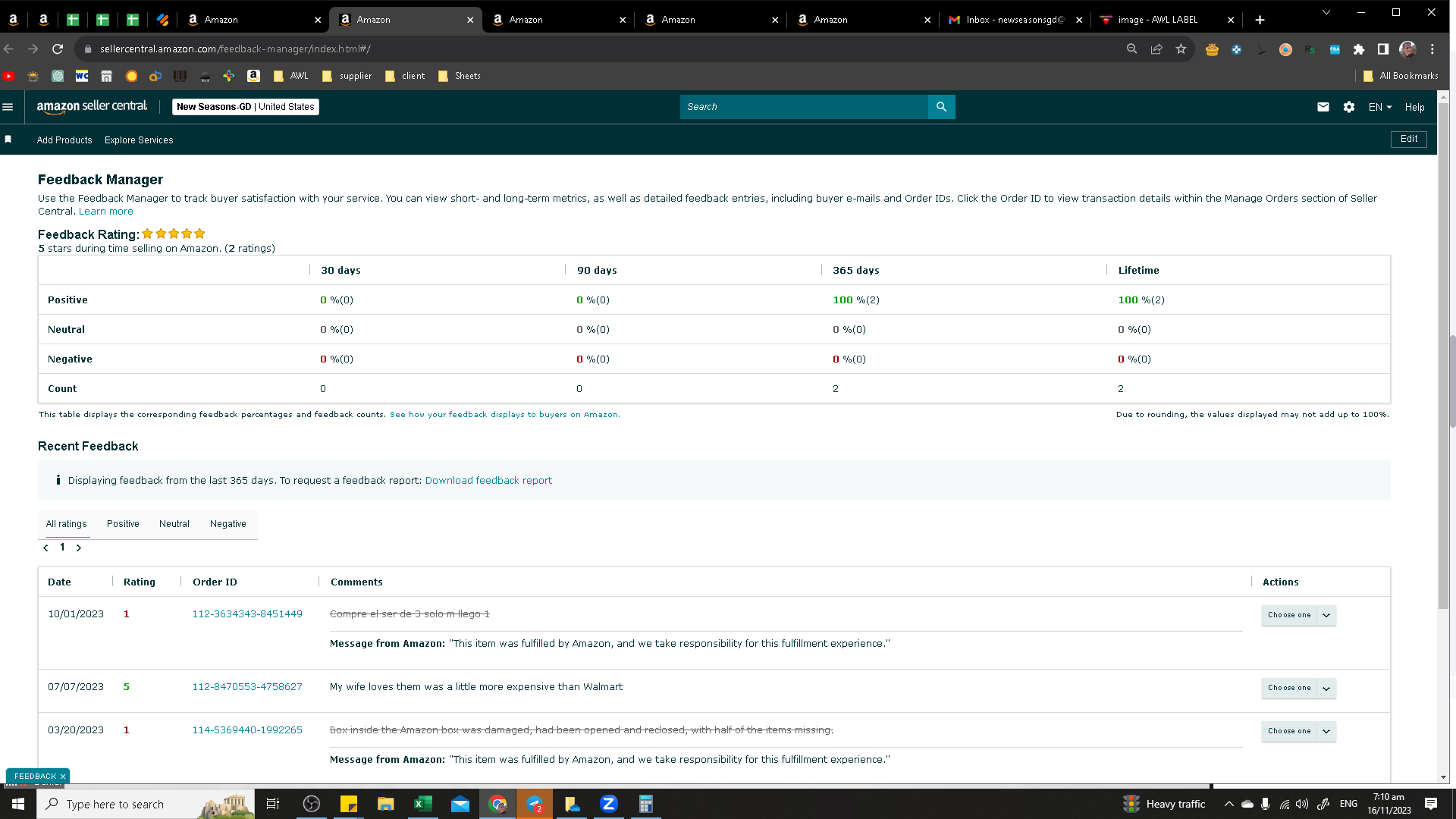Open the Help link
The width and height of the screenshot is (1456, 819).
pos(1414,107)
